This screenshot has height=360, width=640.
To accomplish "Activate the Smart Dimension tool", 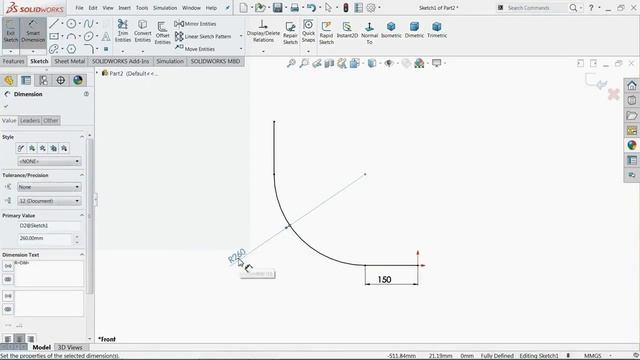I will 33,31.
